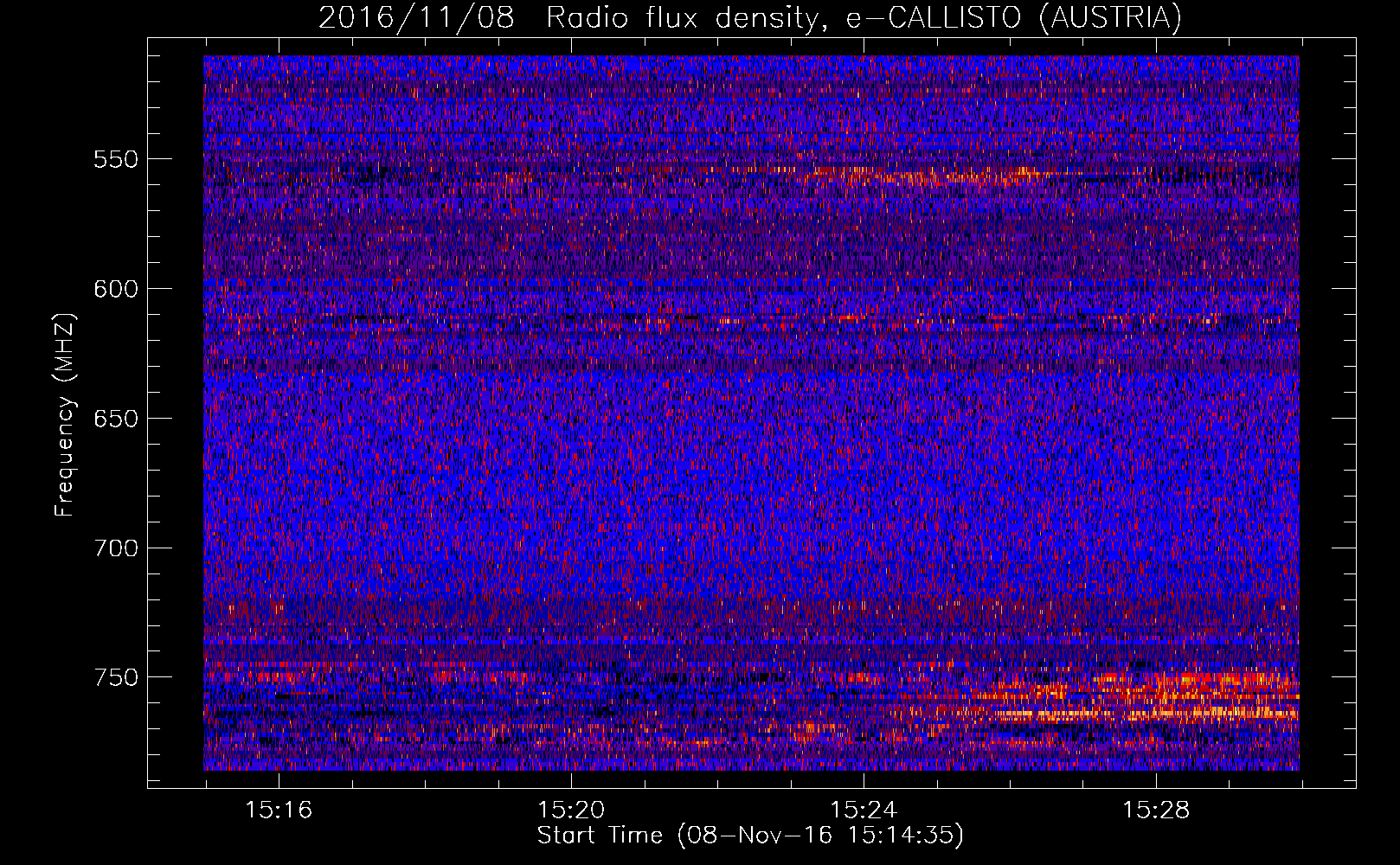Click the 600 frequency tick label
Viewport: 1400px width, 865px height.
point(116,289)
